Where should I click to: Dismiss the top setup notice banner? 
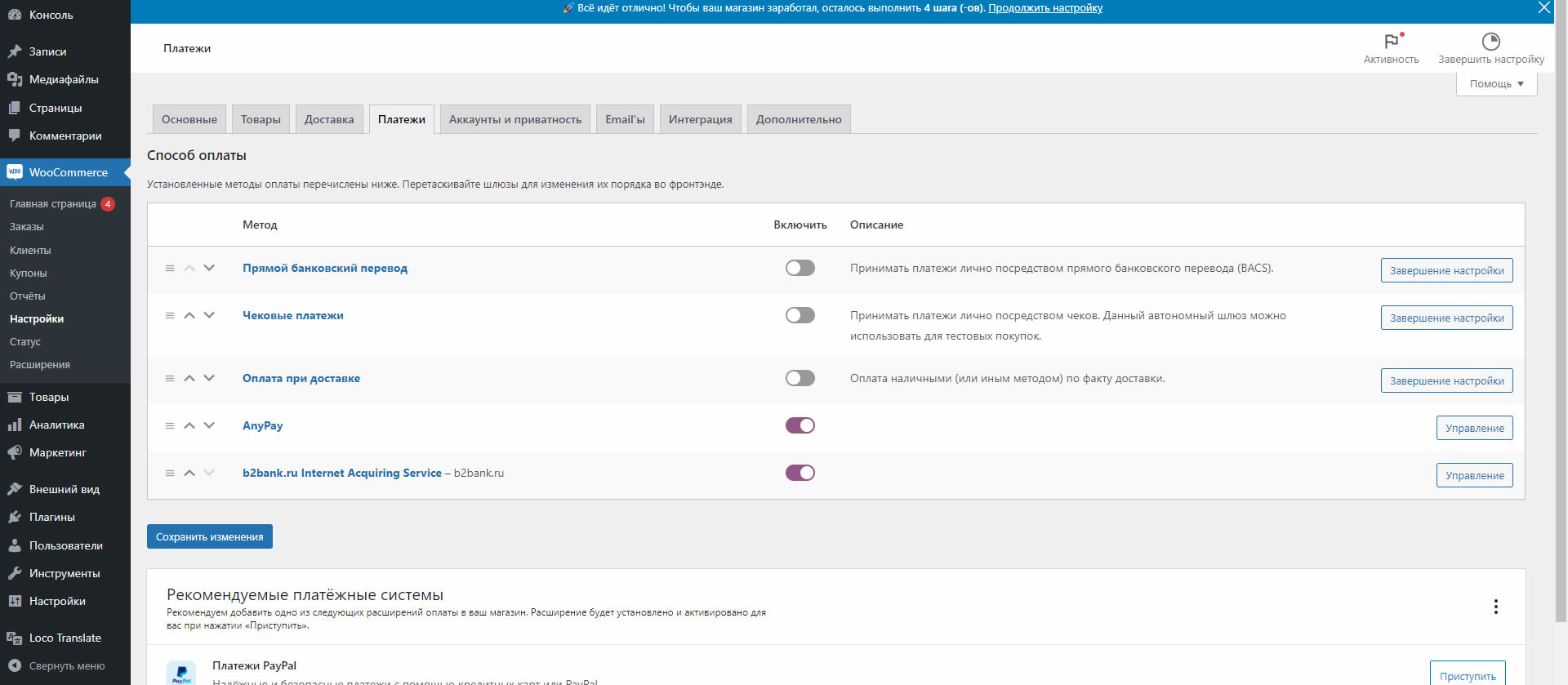(1543, 8)
